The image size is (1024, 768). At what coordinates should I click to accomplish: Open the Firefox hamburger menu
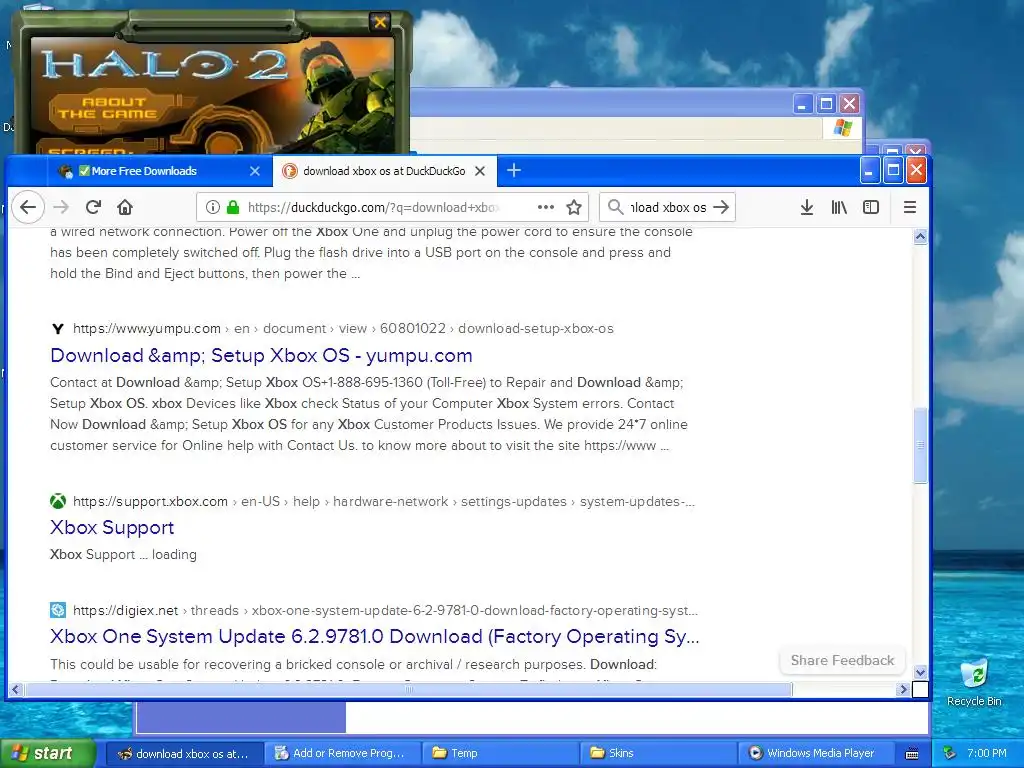click(910, 208)
